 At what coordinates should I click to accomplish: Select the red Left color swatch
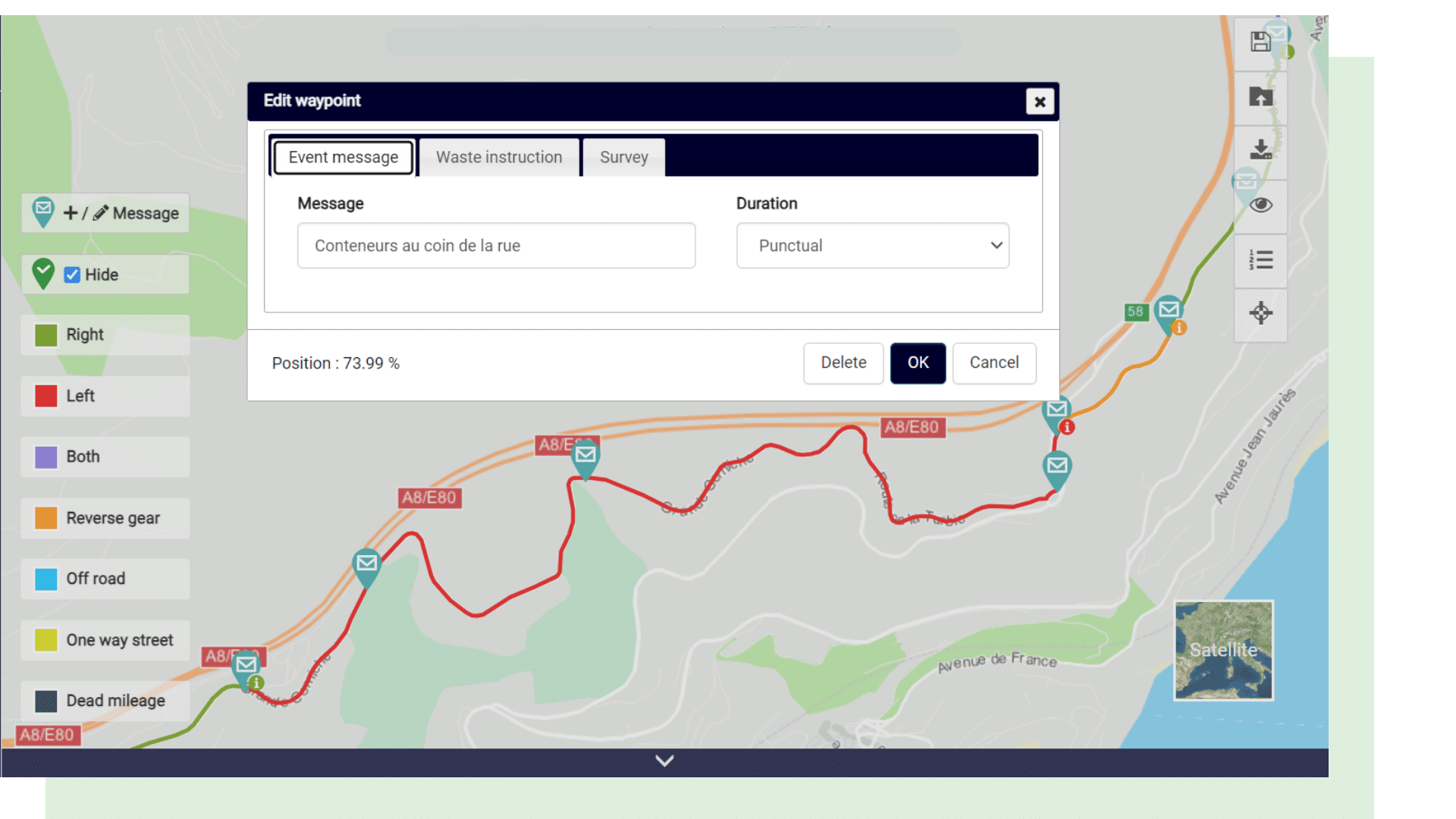46,396
